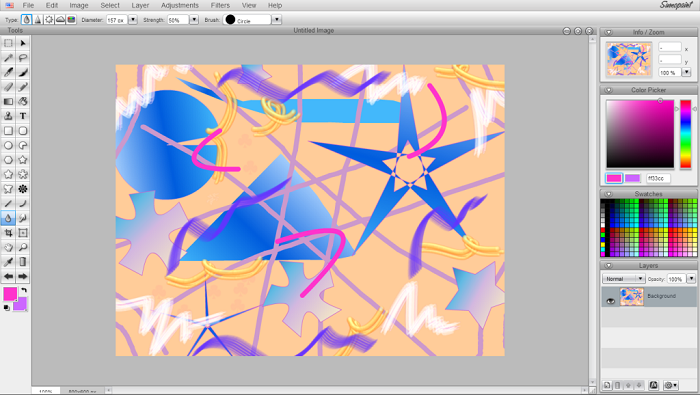Open the Image menu
Viewport: 700px width, 395px height.
click(79, 5)
